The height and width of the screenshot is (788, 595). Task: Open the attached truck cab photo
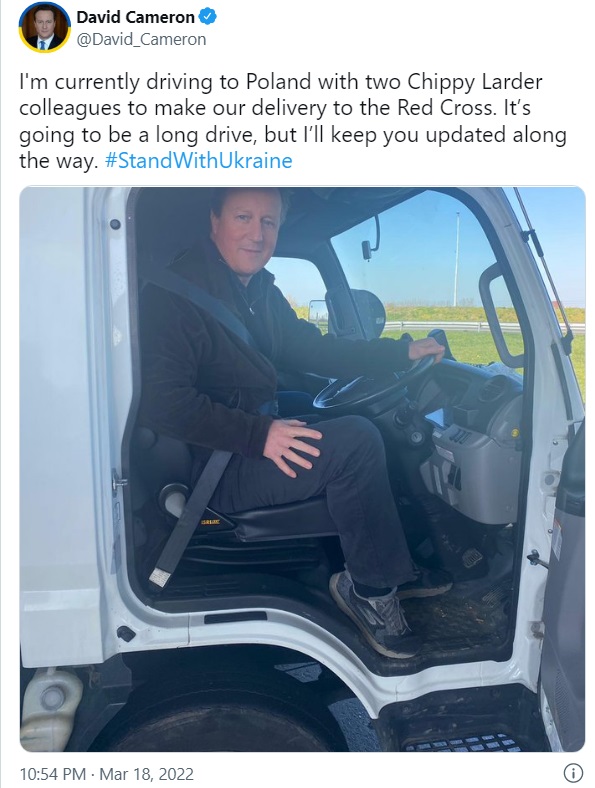coord(303,469)
